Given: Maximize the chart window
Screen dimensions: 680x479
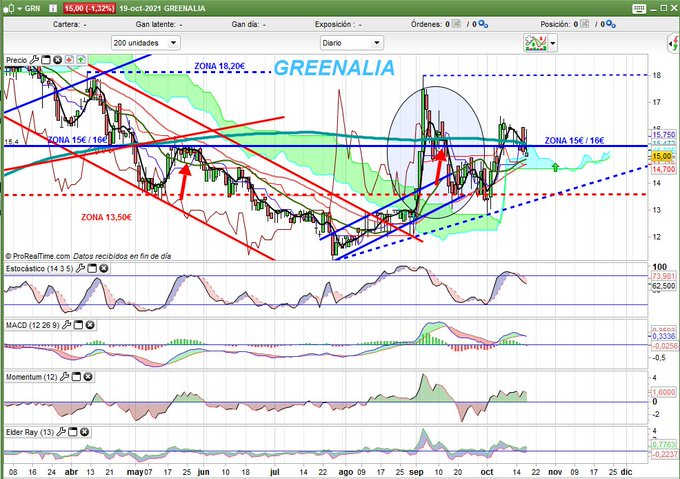Looking at the screenshot, I should click(x=664, y=8).
